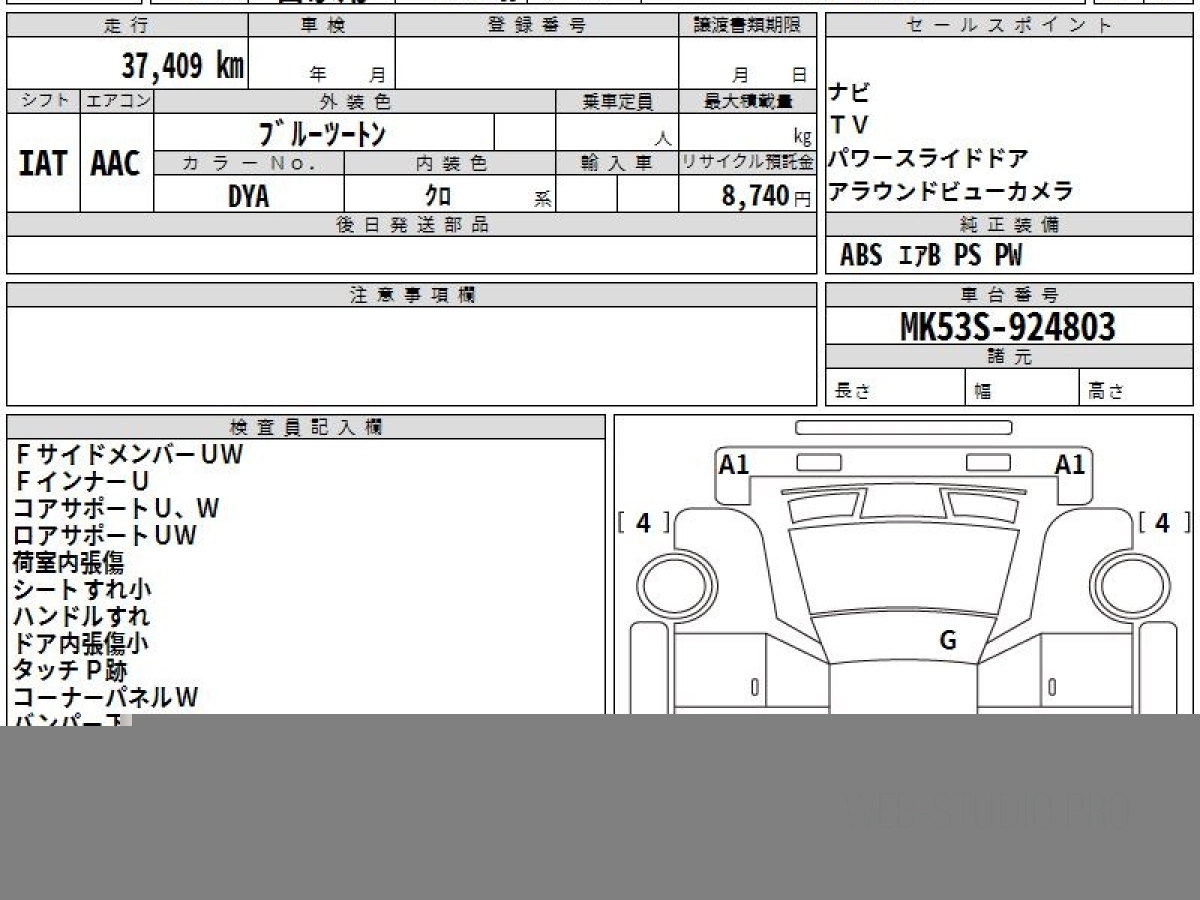Screen dimensions: 1200x900
Task: Select recycle deposit 8,740円
Action: tap(767, 197)
